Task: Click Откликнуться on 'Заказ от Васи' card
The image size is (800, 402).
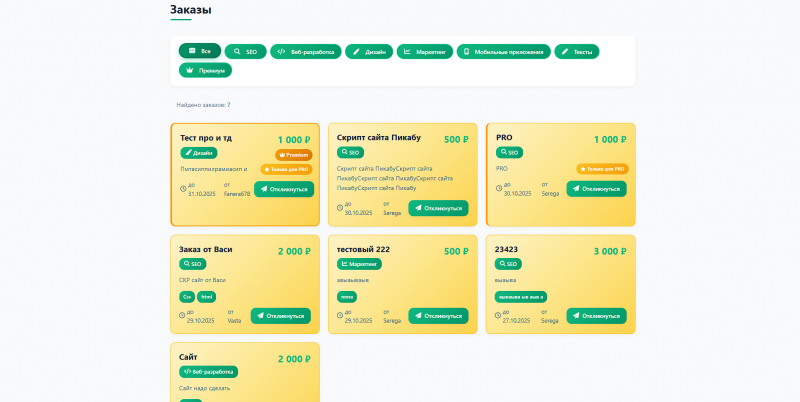Action: click(281, 316)
